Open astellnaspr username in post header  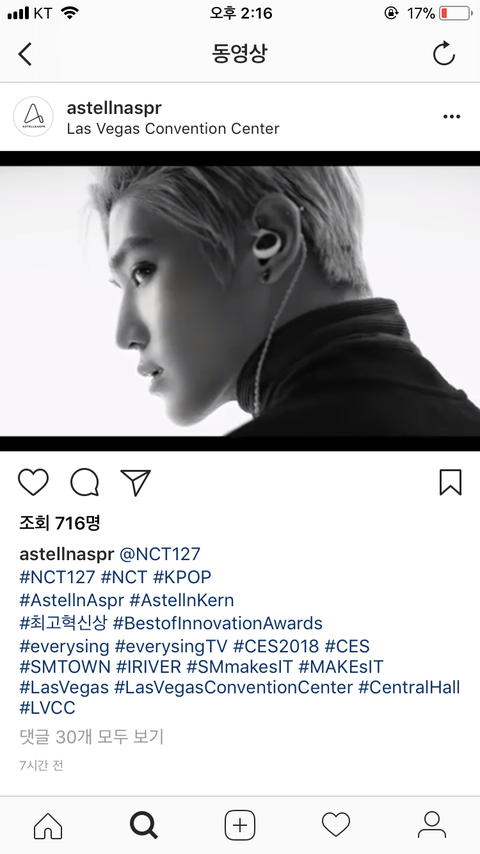114,108
